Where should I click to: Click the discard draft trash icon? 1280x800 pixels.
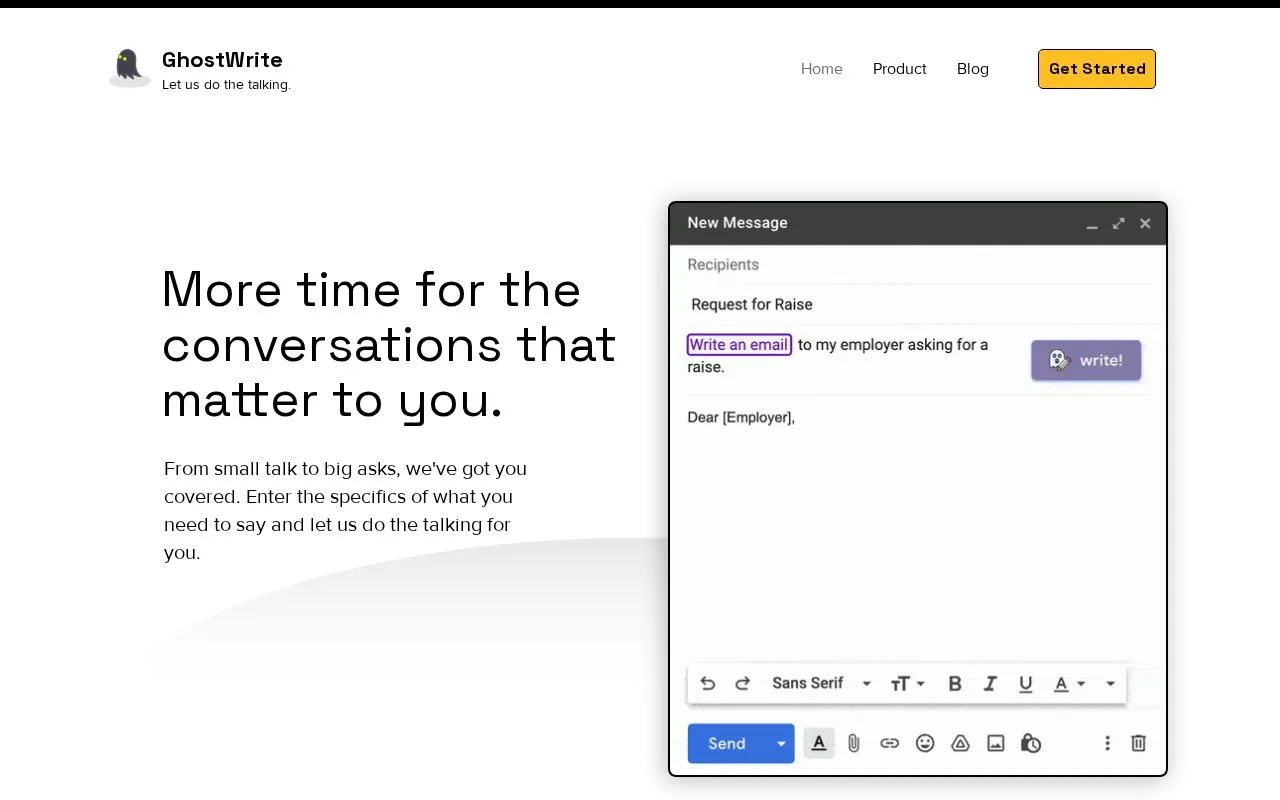[x=1138, y=743]
